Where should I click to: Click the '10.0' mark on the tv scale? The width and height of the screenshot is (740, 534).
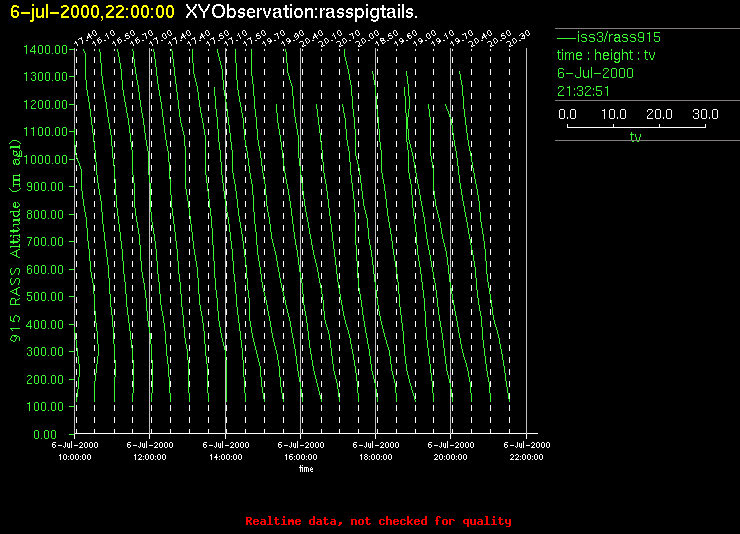[614, 114]
